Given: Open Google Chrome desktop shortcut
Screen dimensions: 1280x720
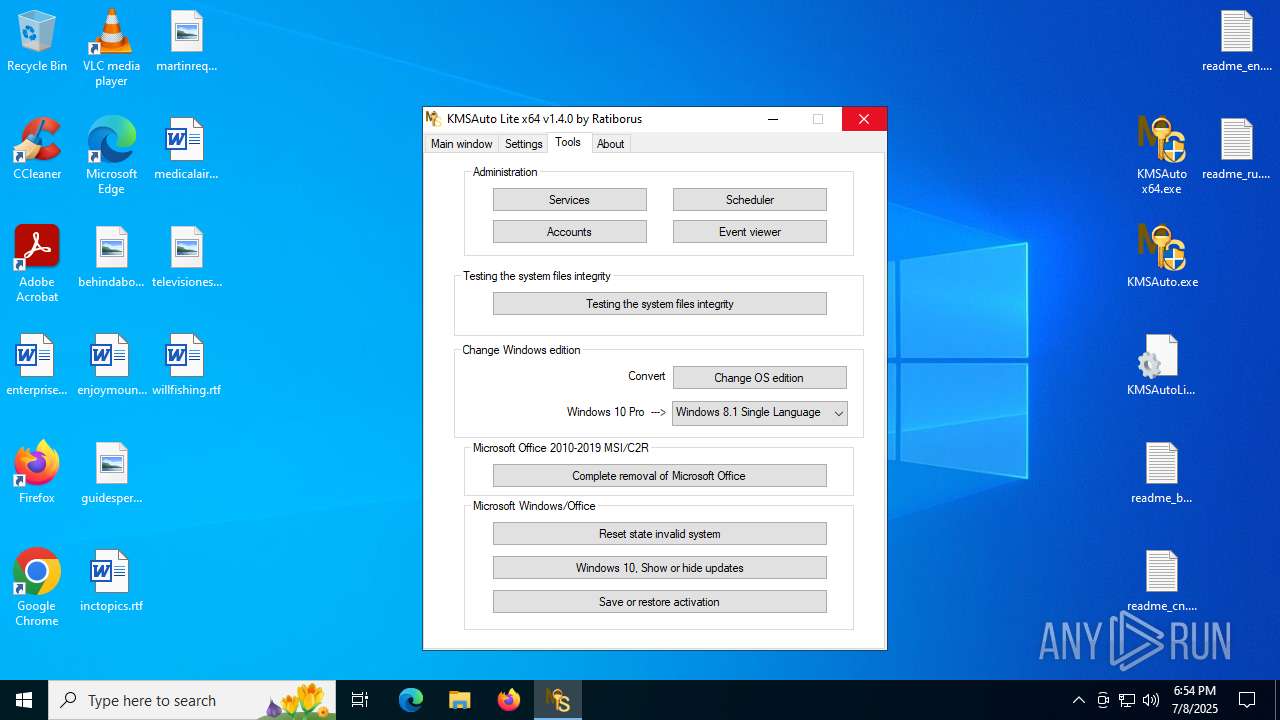Looking at the screenshot, I should point(37,588).
